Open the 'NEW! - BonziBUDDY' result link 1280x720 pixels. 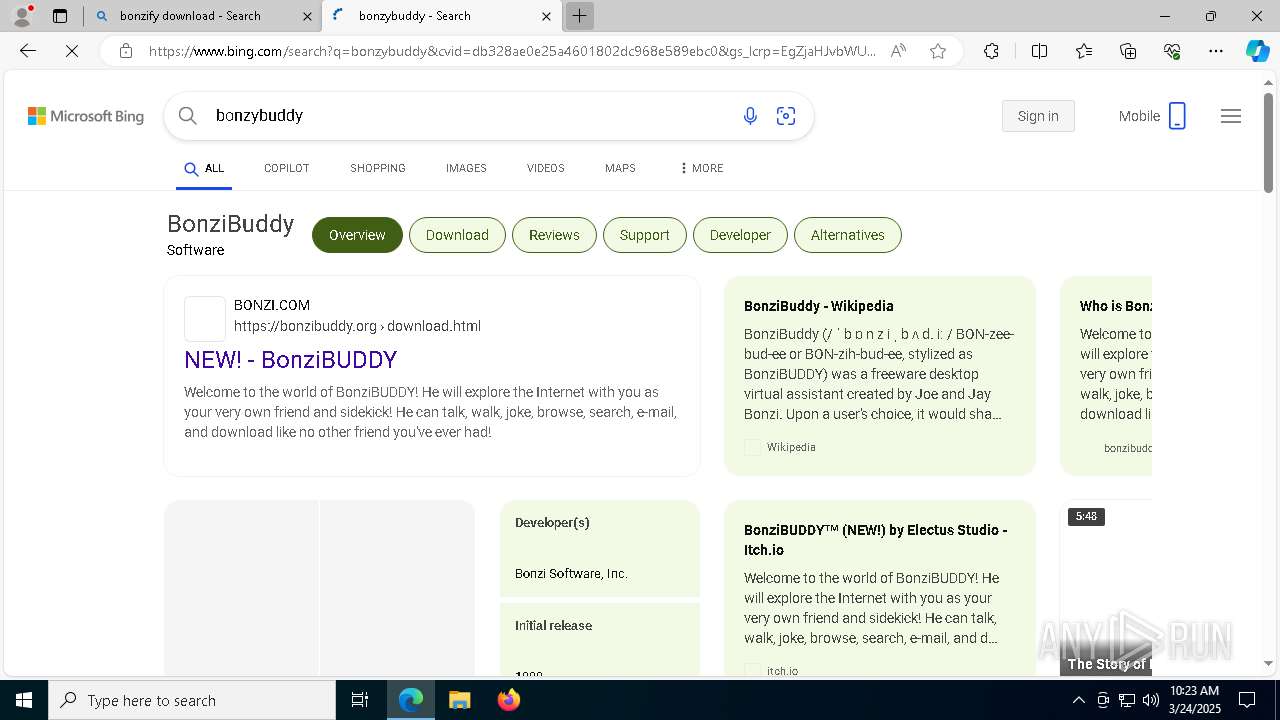(x=290, y=360)
